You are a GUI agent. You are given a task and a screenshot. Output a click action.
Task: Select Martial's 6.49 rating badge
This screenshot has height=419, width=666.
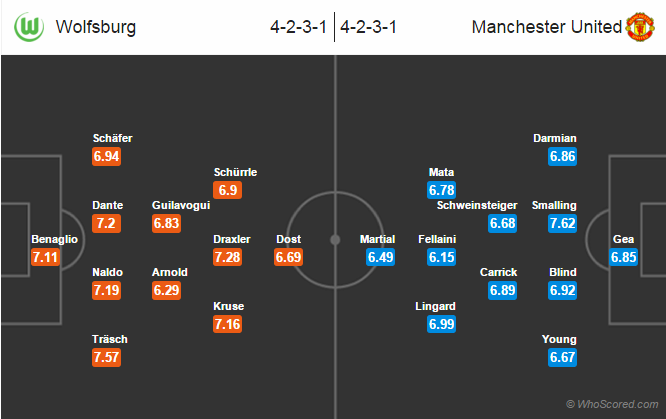click(378, 257)
